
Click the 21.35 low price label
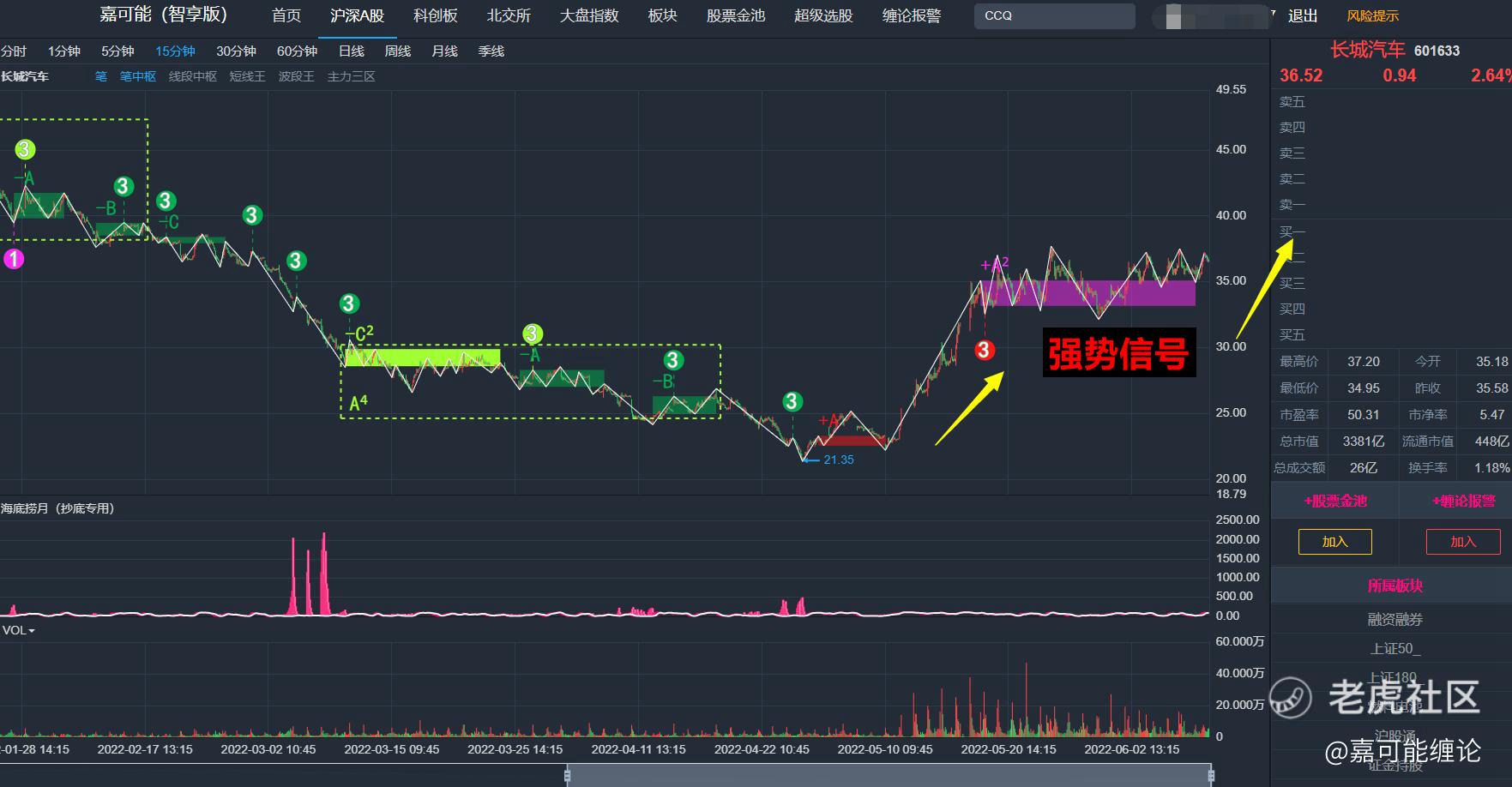[x=838, y=460]
